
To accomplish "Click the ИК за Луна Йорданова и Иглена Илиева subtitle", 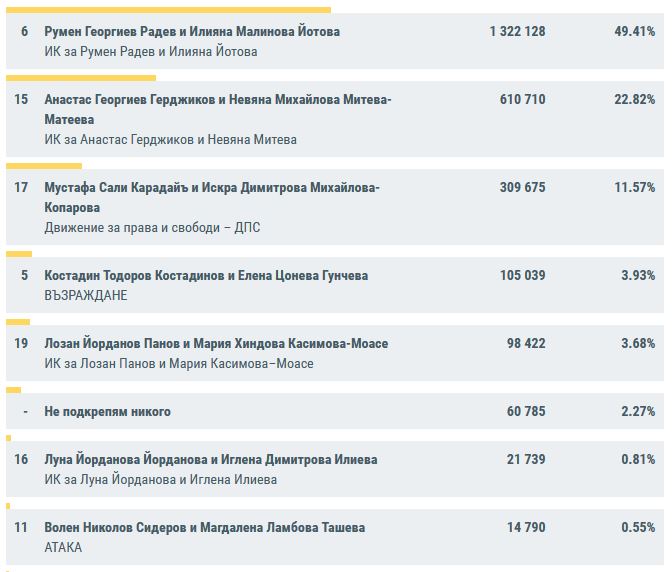I will 161,480.
